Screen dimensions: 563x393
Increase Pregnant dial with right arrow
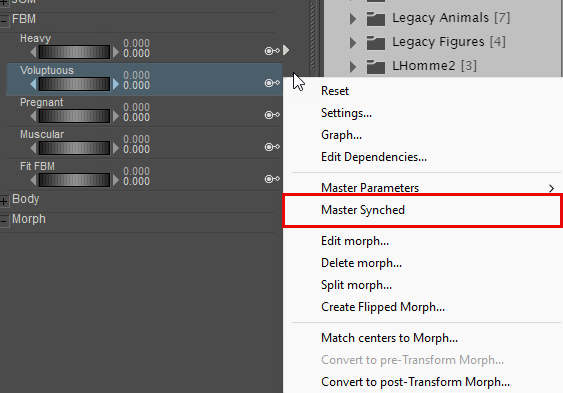click(115, 116)
